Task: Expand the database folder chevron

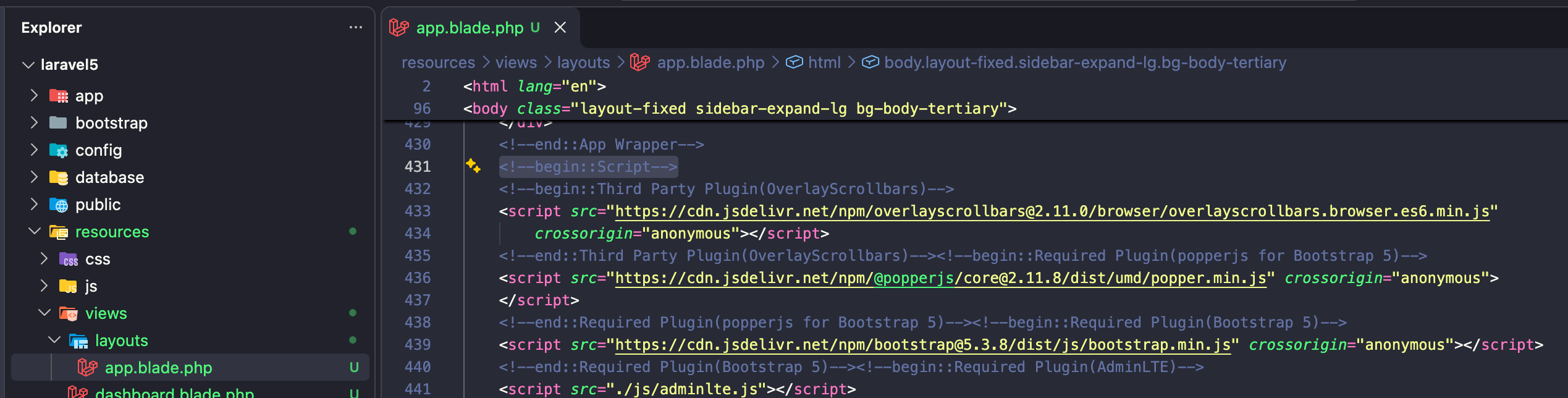Action: pos(34,177)
